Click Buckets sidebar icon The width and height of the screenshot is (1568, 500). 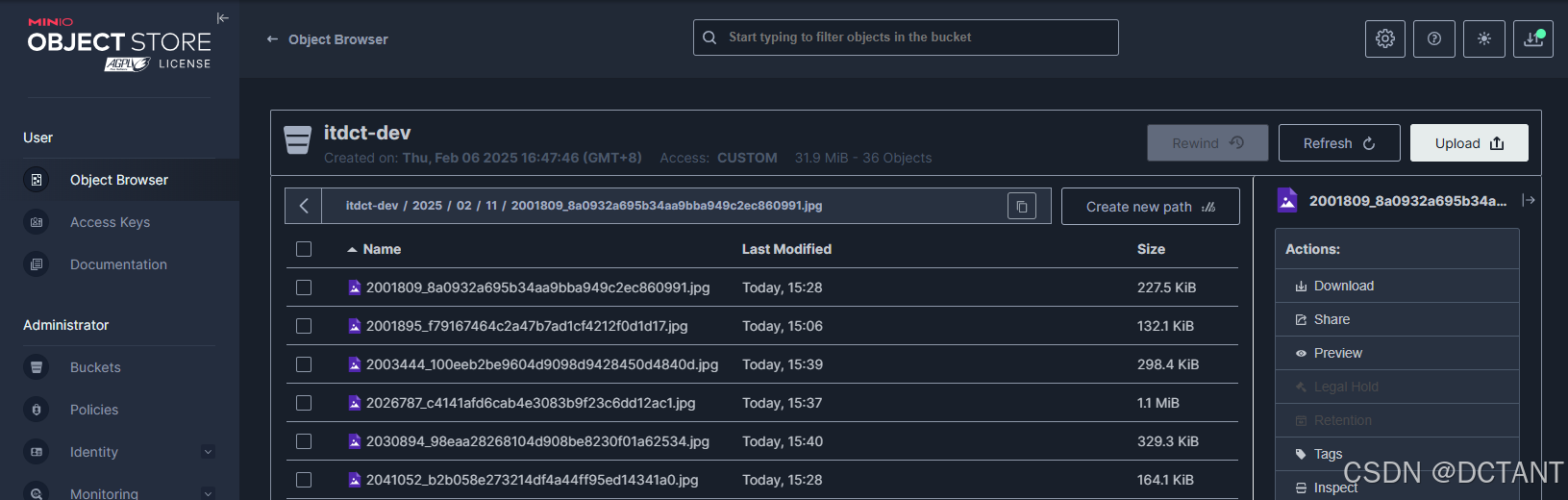point(37,367)
